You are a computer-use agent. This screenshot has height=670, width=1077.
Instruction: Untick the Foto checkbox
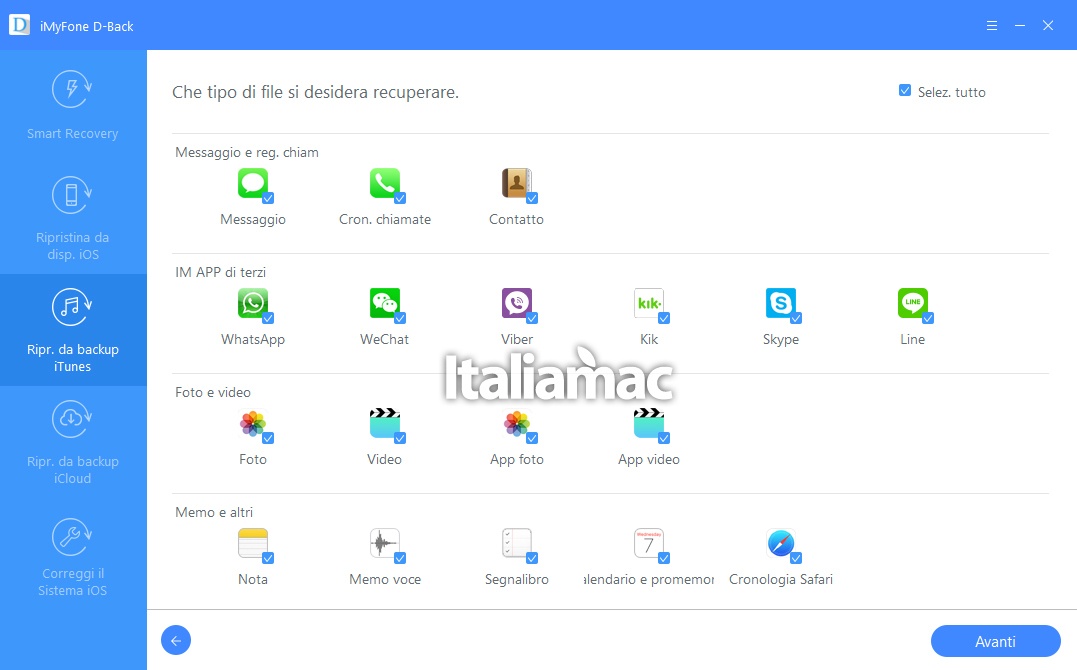coord(269,438)
